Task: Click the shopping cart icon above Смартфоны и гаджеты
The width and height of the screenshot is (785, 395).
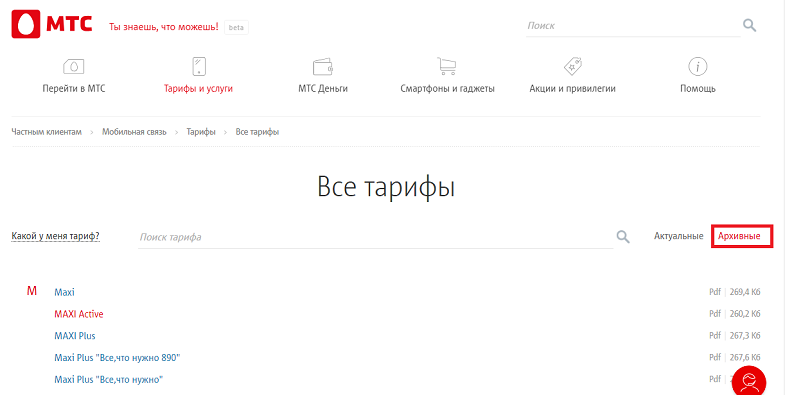Action: tap(447, 66)
